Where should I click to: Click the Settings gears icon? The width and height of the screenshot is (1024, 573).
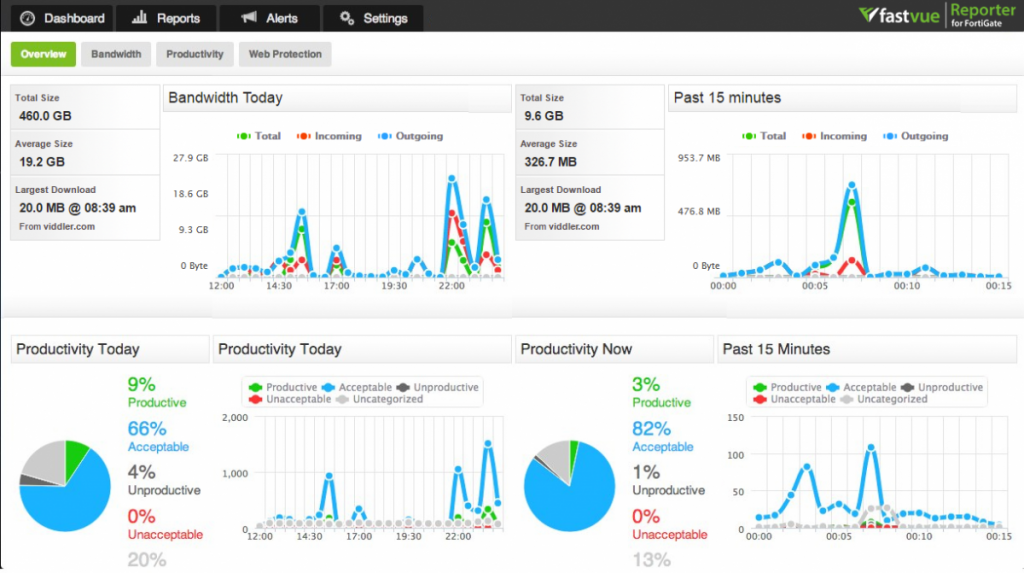[x=347, y=18]
